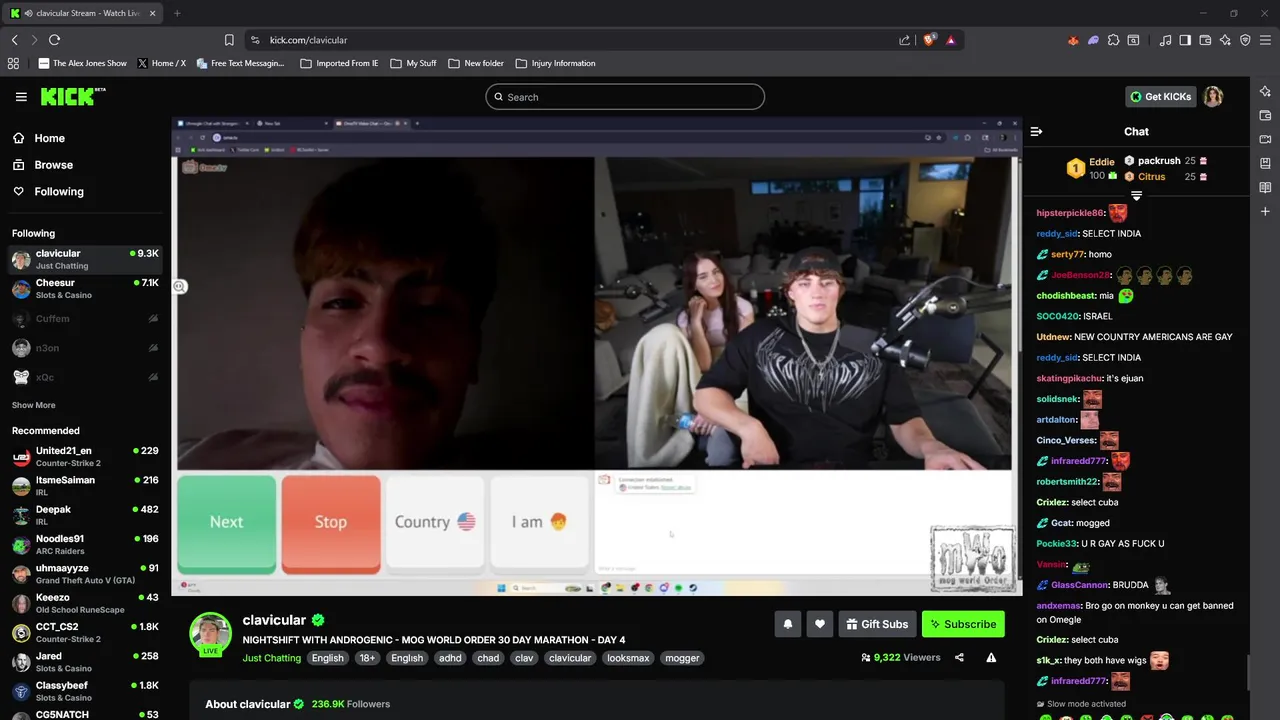Image resolution: width=1280 pixels, height=720 pixels.
Task: Open the Just Chatting category link
Action: tap(271, 658)
